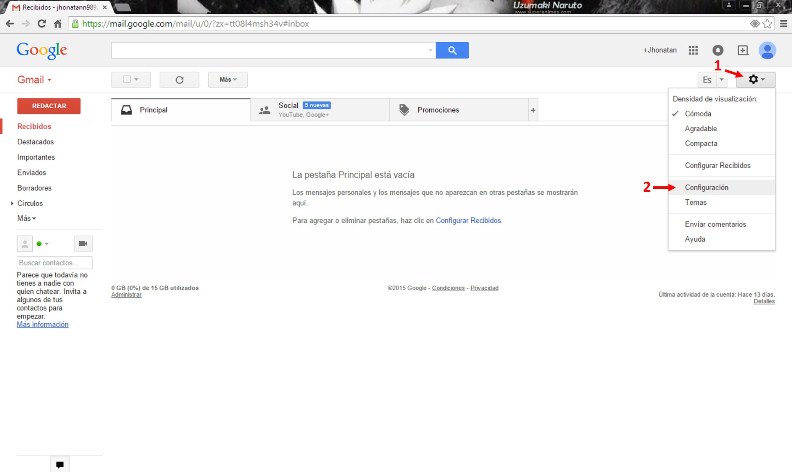
Task: Toggle the select-all messages checkbox
Action: [127, 79]
